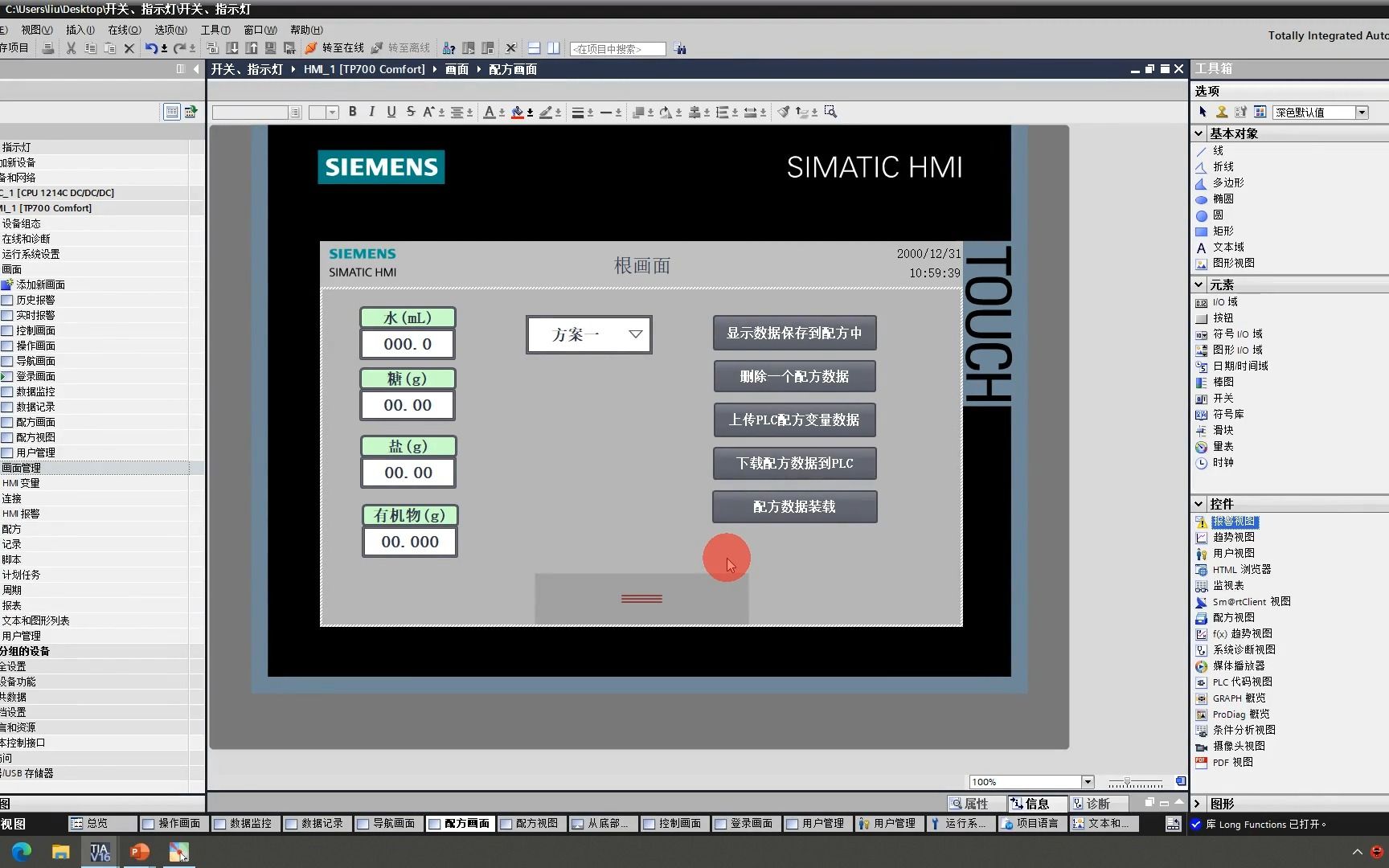The image size is (1389, 868).
Task: Click the Italic formatting icon
Action: click(x=371, y=113)
